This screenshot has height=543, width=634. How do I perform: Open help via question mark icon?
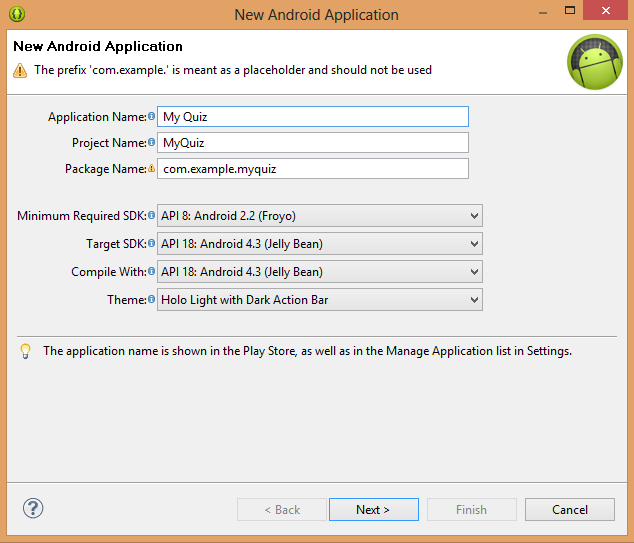pyautogui.click(x=33, y=508)
